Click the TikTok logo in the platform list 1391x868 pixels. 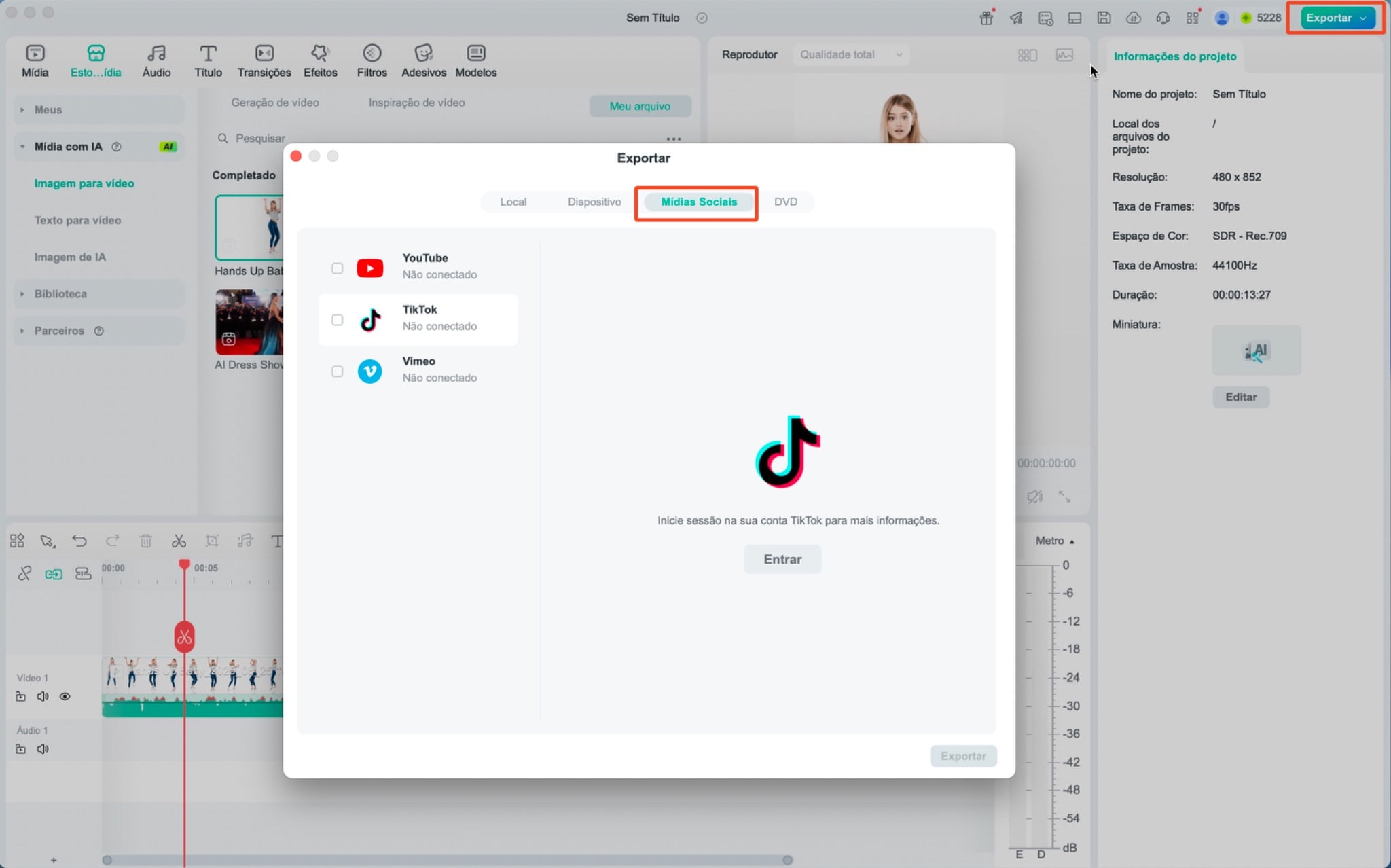pyautogui.click(x=370, y=319)
